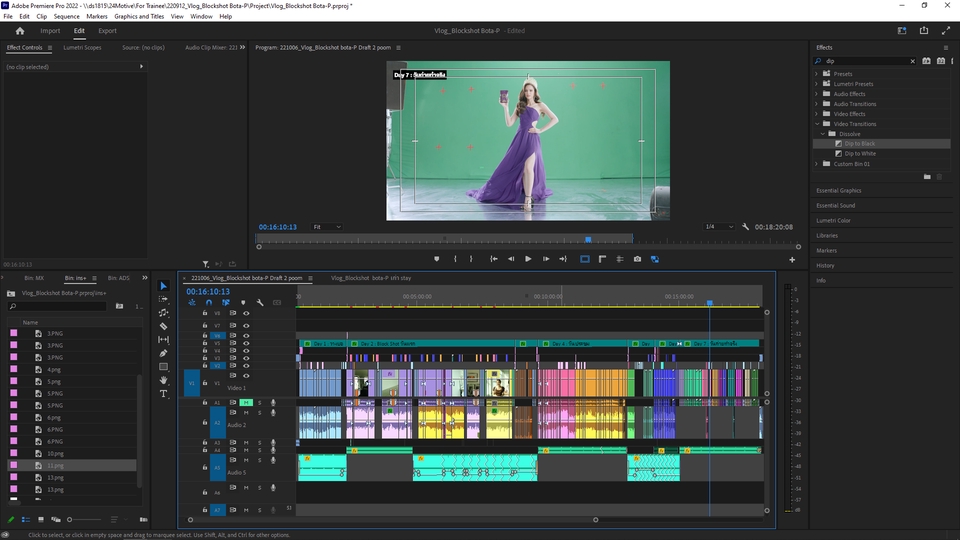
Task: Toggle snap in timeline magnet icon
Action: click(209, 302)
